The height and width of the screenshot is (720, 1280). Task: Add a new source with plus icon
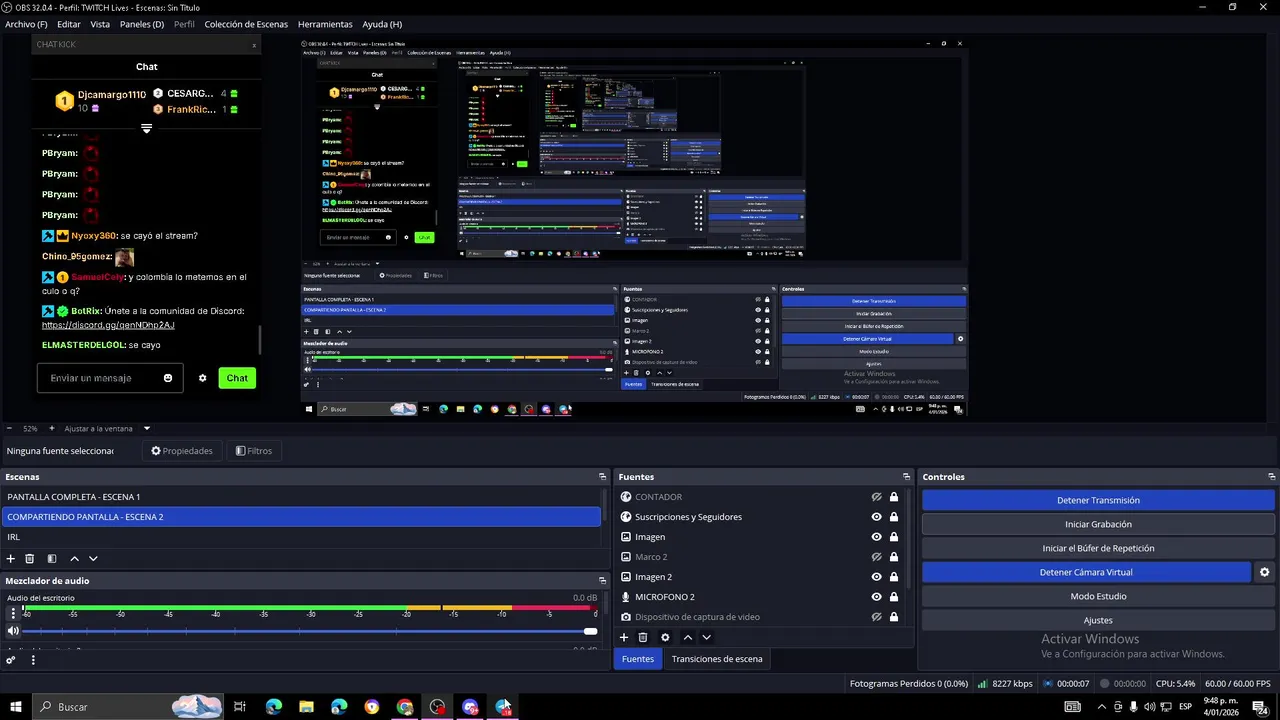[624, 637]
